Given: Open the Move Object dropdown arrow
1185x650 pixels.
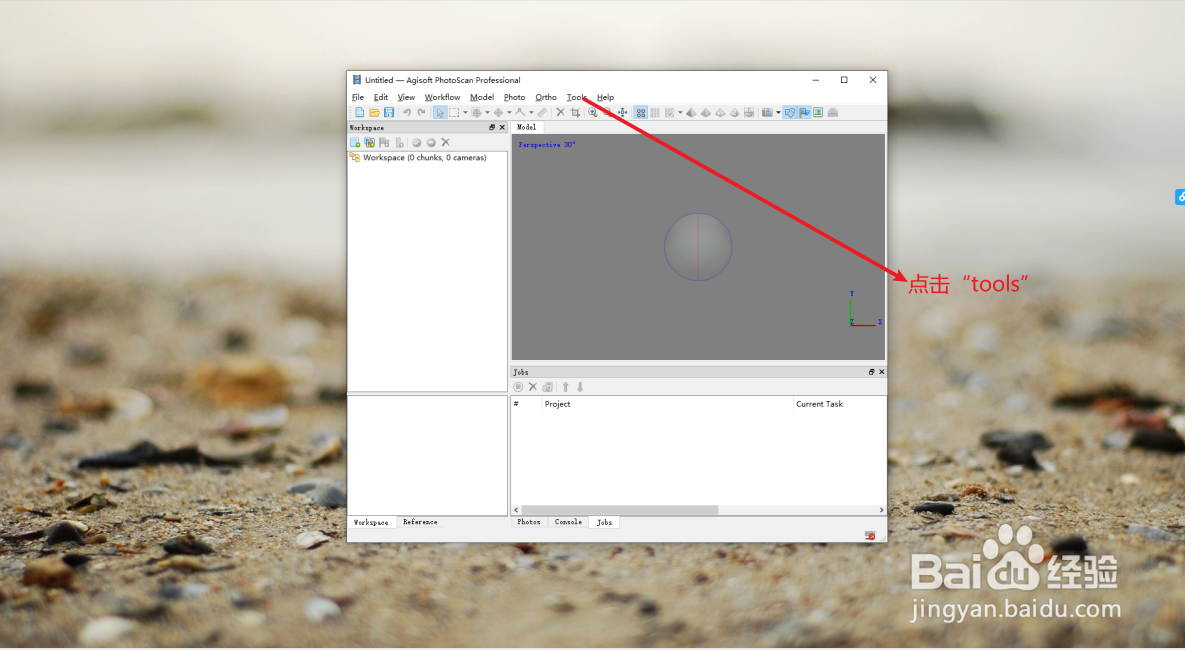Looking at the screenshot, I should coord(509,113).
